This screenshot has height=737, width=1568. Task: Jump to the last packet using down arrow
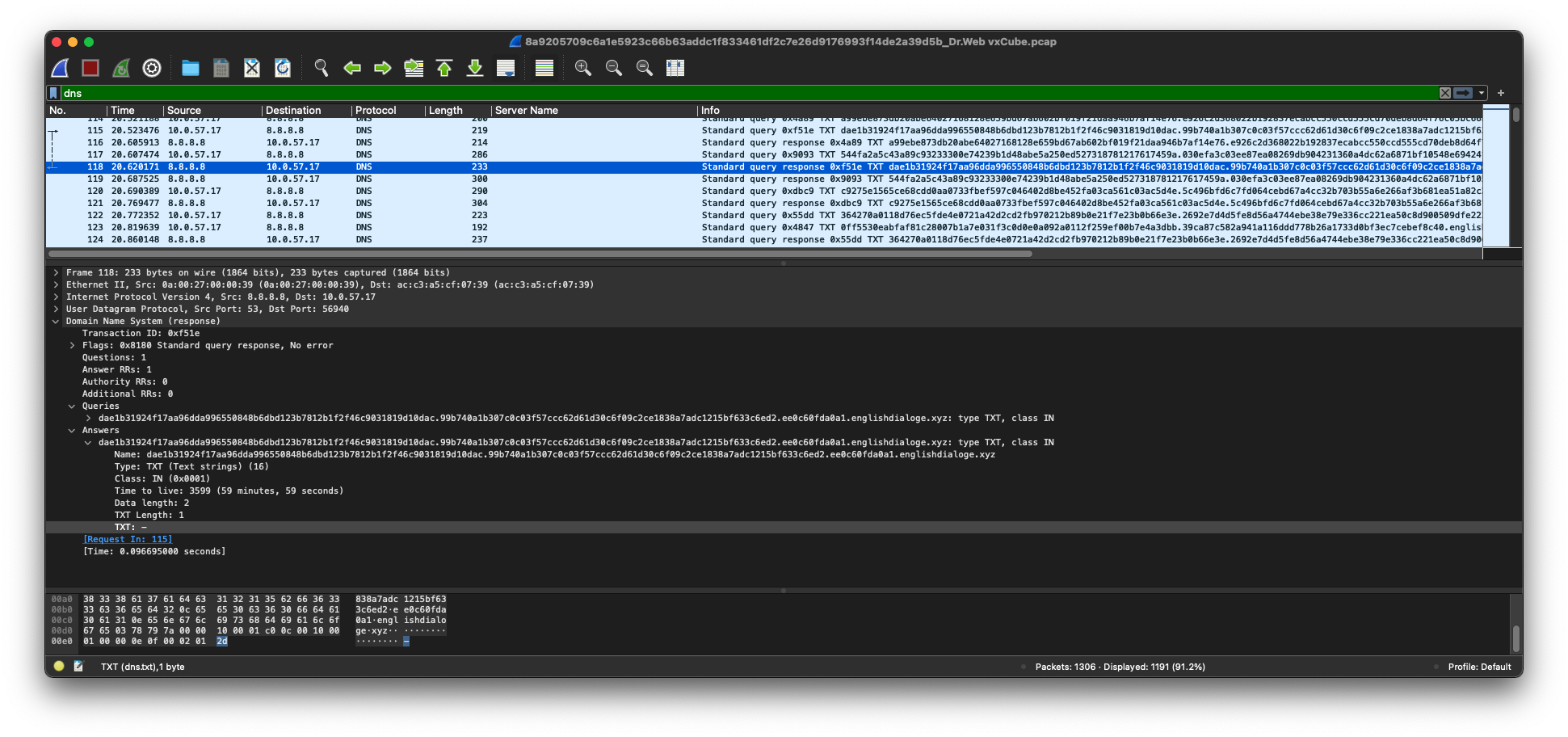(475, 68)
